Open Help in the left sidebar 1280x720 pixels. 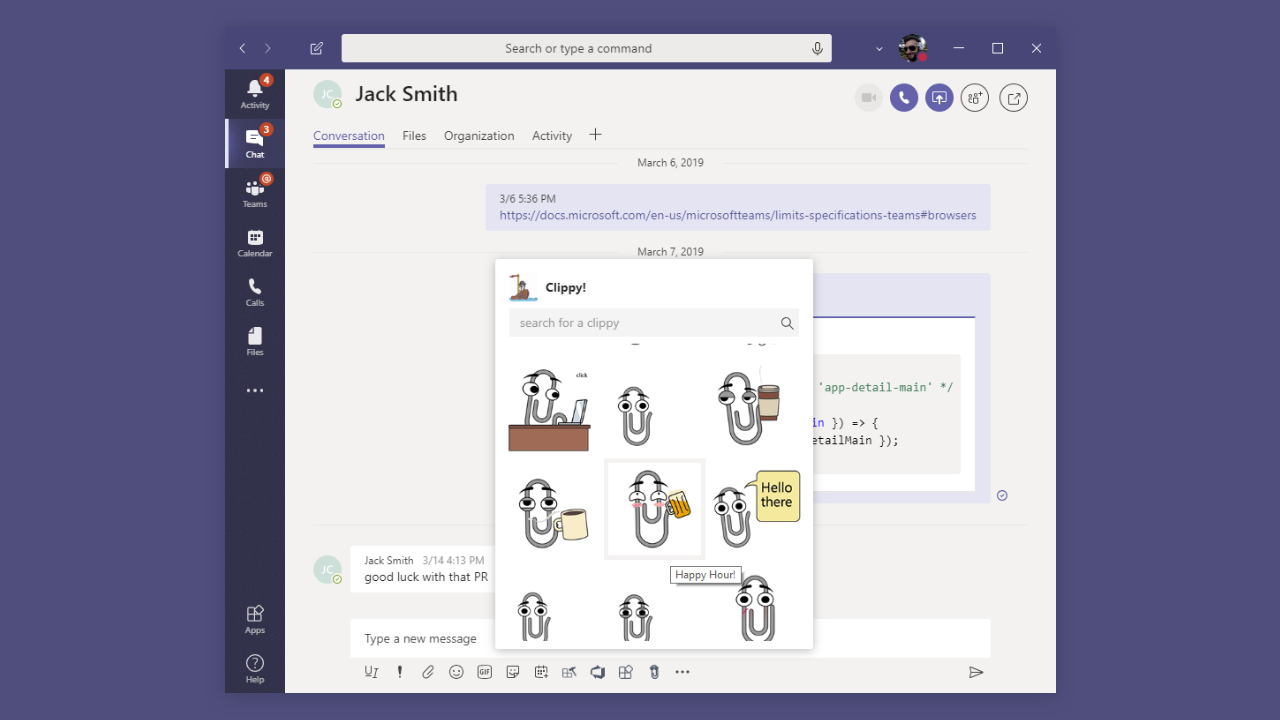tap(255, 669)
